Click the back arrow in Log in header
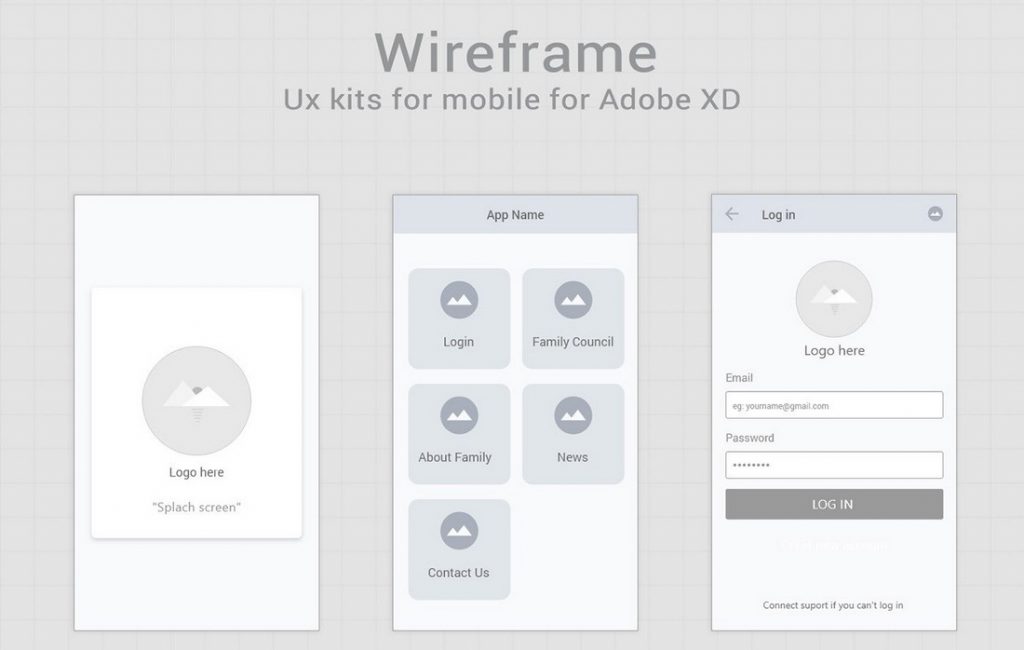 pos(731,214)
